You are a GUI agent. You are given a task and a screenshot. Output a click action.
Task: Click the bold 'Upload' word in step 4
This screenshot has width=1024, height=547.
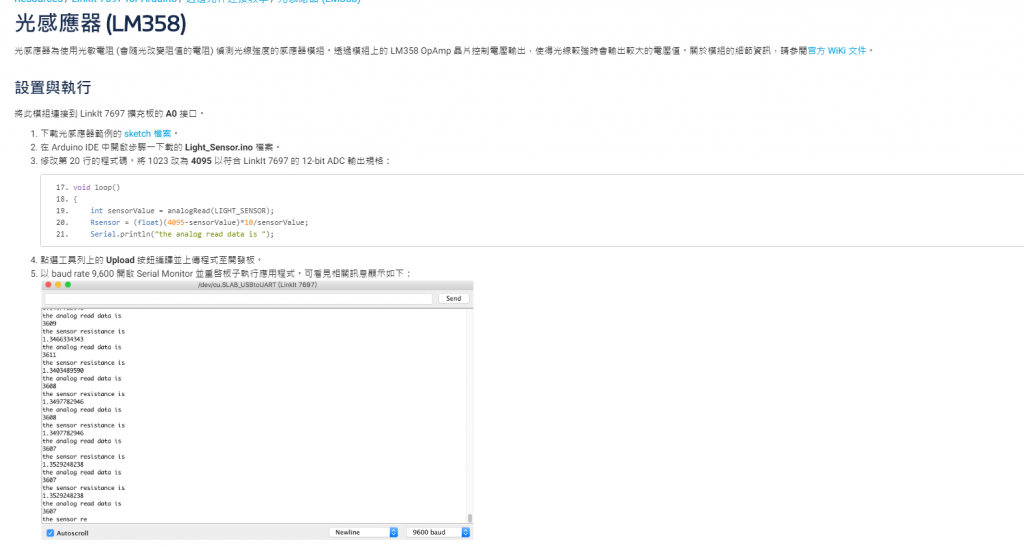(x=120, y=260)
